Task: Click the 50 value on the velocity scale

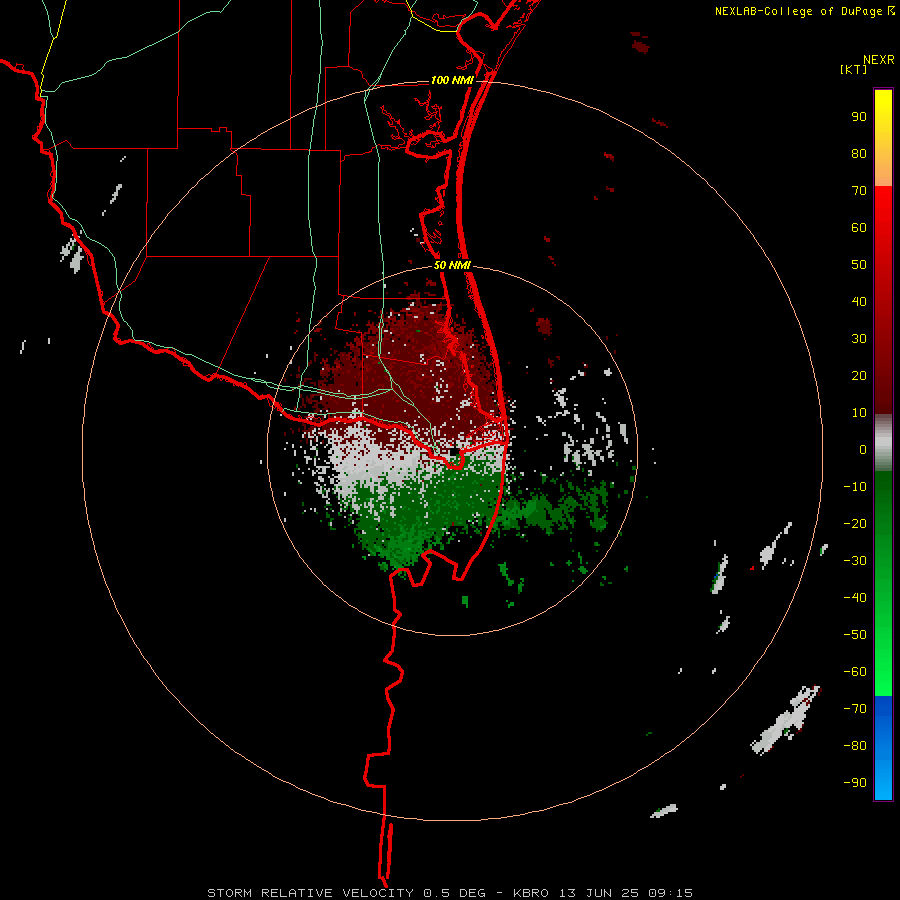Action: pyautogui.click(x=859, y=265)
